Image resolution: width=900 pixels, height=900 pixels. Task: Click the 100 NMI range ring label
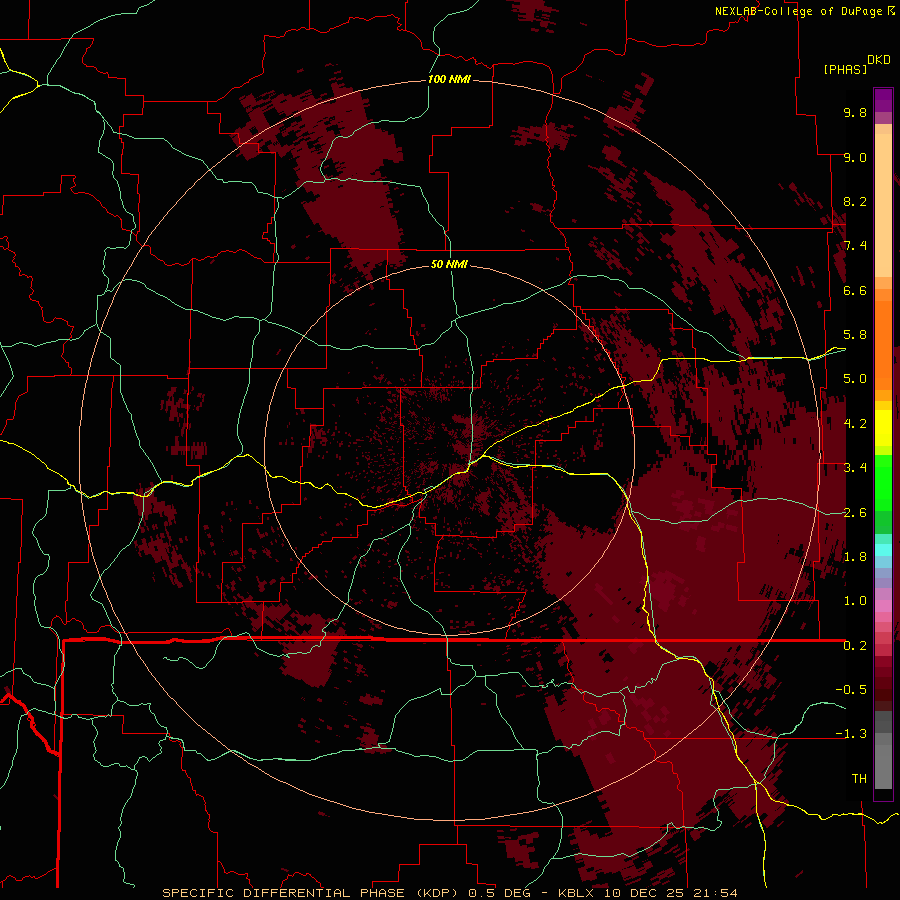tap(449, 79)
